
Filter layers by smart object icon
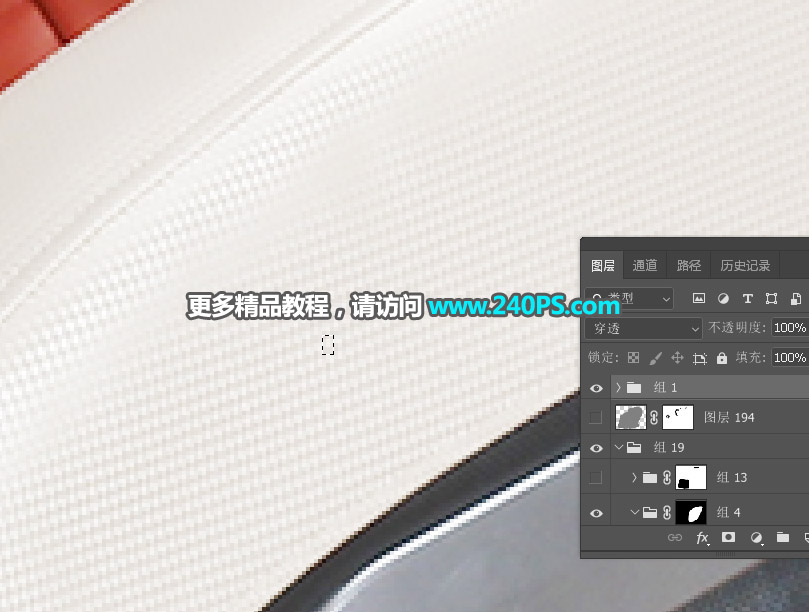[796, 298]
